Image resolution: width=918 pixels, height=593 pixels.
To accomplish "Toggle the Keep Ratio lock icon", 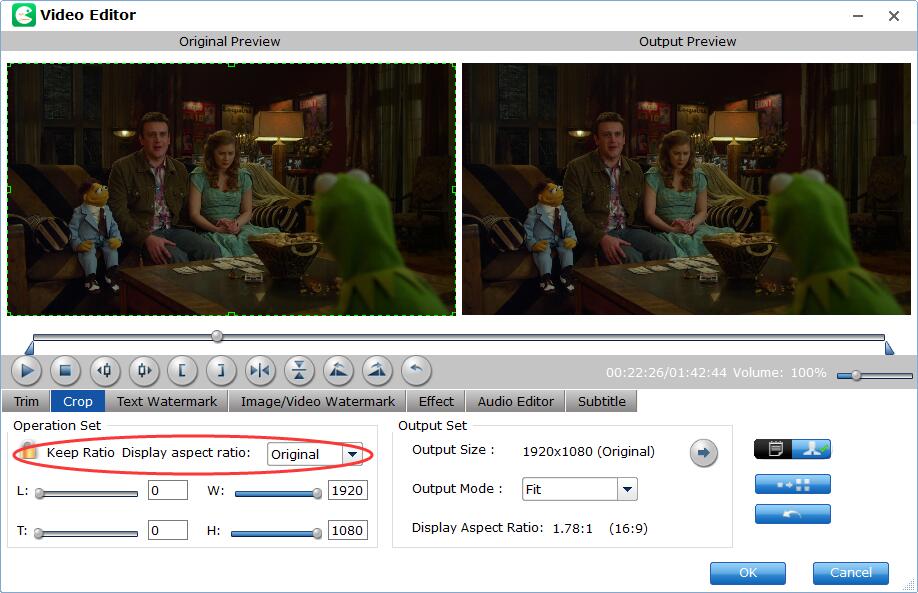I will pos(27,451).
